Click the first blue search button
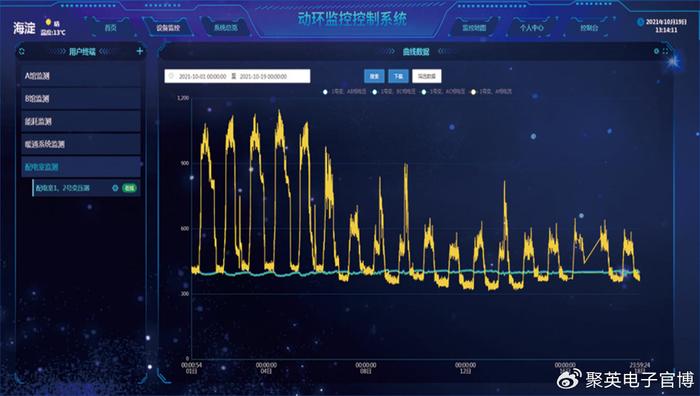Image resolution: width=700 pixels, height=396 pixels. (x=374, y=76)
